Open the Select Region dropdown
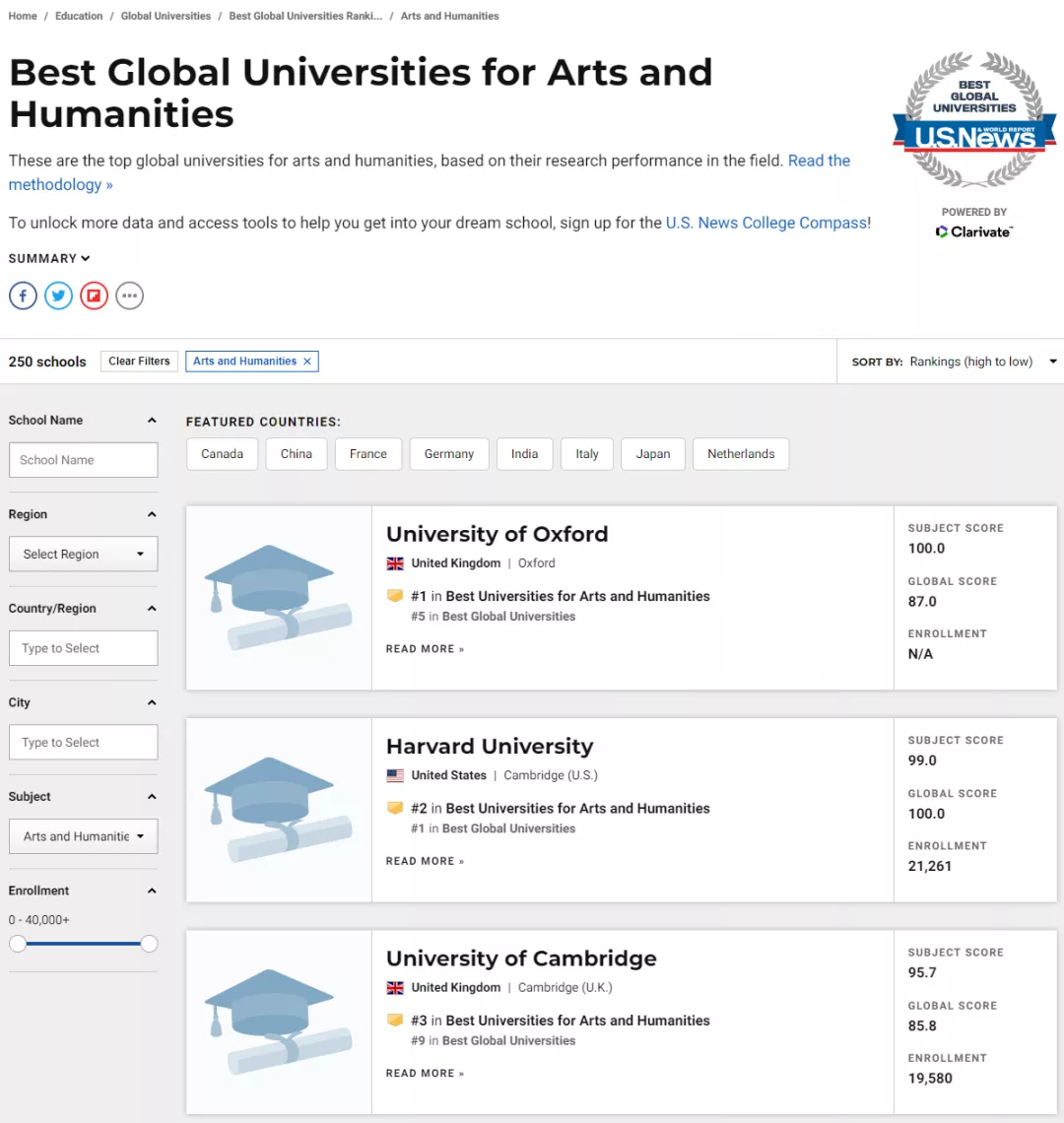Screen dimensions: 1064x1123 [83, 554]
